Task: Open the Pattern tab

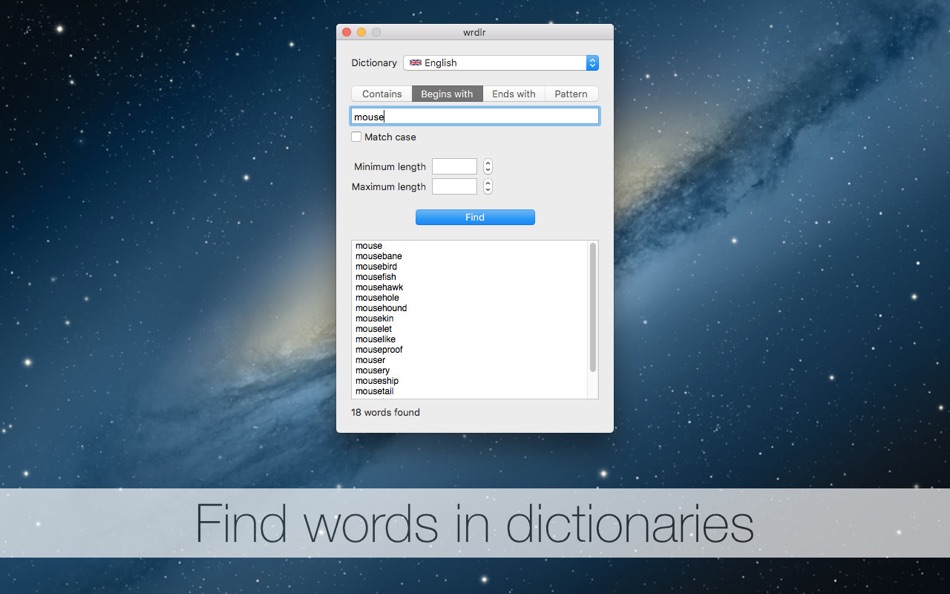Action: pos(571,94)
